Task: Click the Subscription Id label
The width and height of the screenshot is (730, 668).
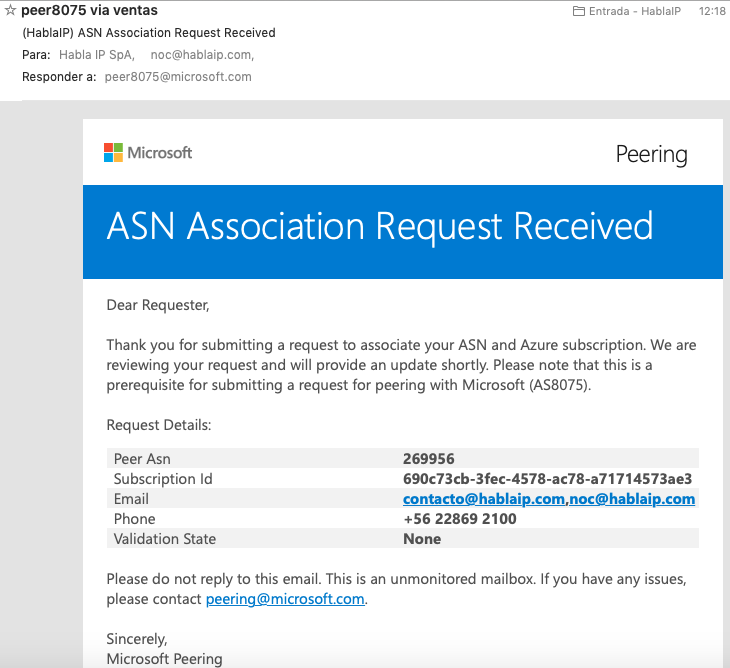Action: point(163,479)
